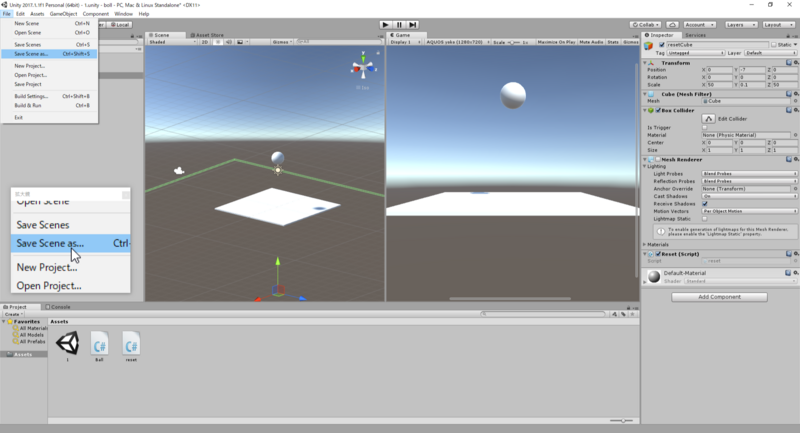Switch to the Asset Store tab
Screen dimensions: 800x433
pos(207,35)
